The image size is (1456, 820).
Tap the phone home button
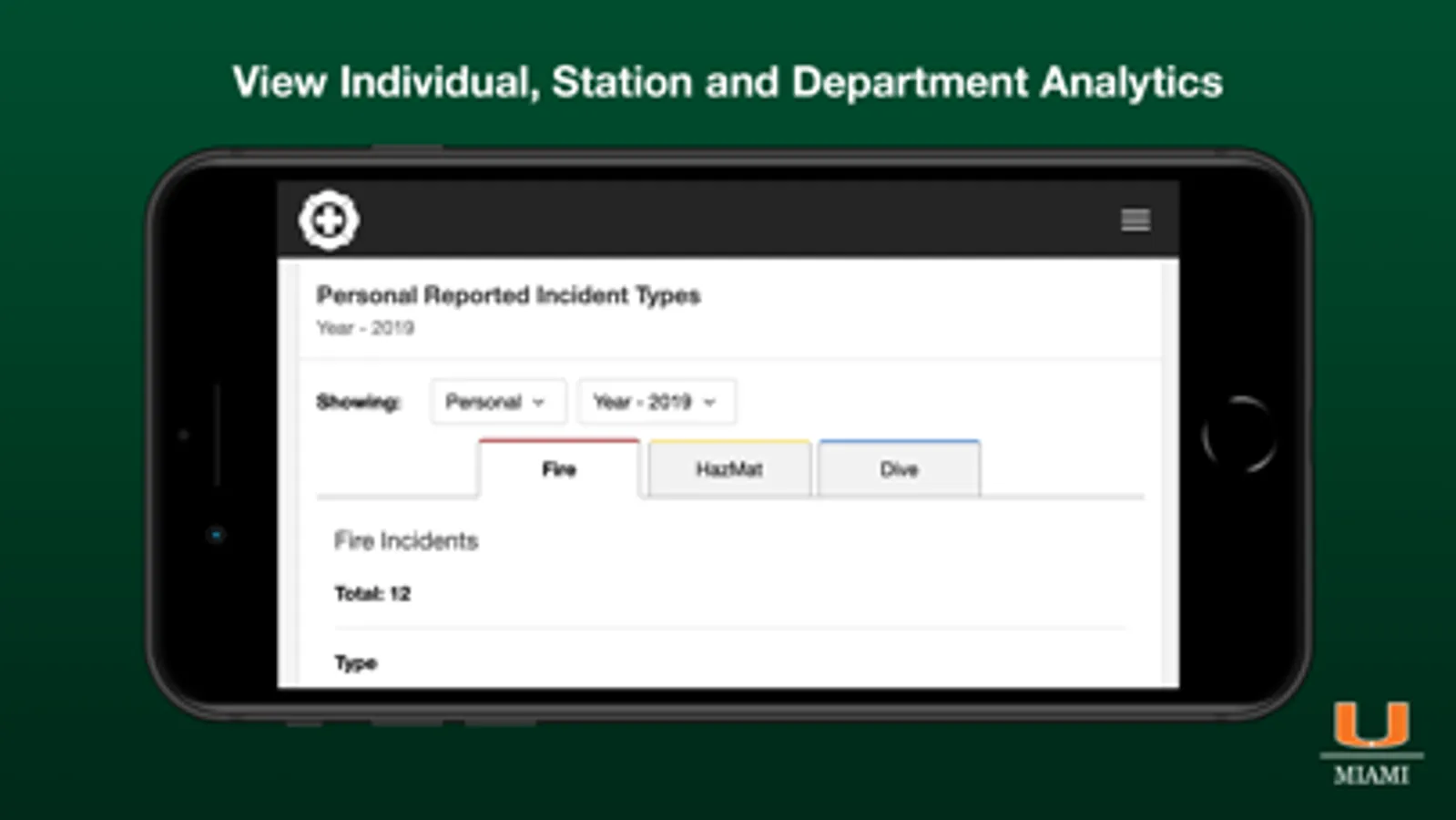pyautogui.click(x=1239, y=435)
